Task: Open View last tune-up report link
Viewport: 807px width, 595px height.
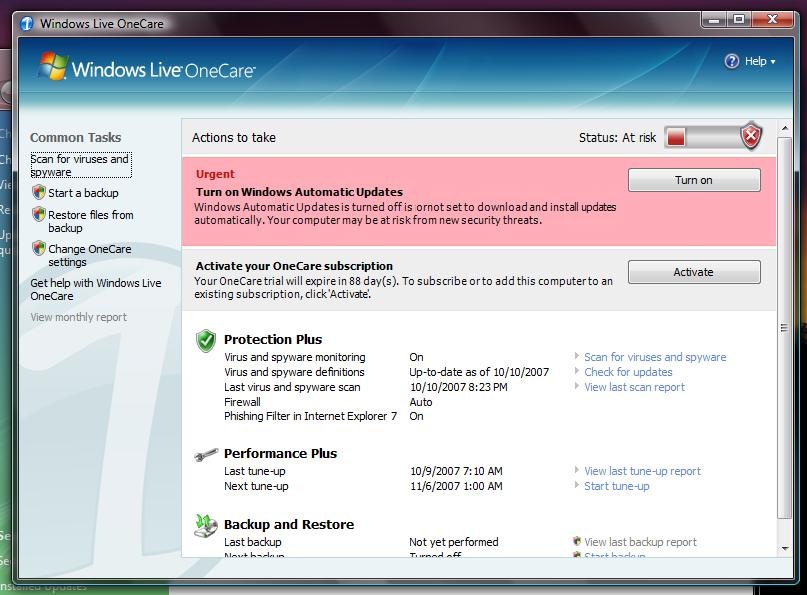Action: pos(642,470)
